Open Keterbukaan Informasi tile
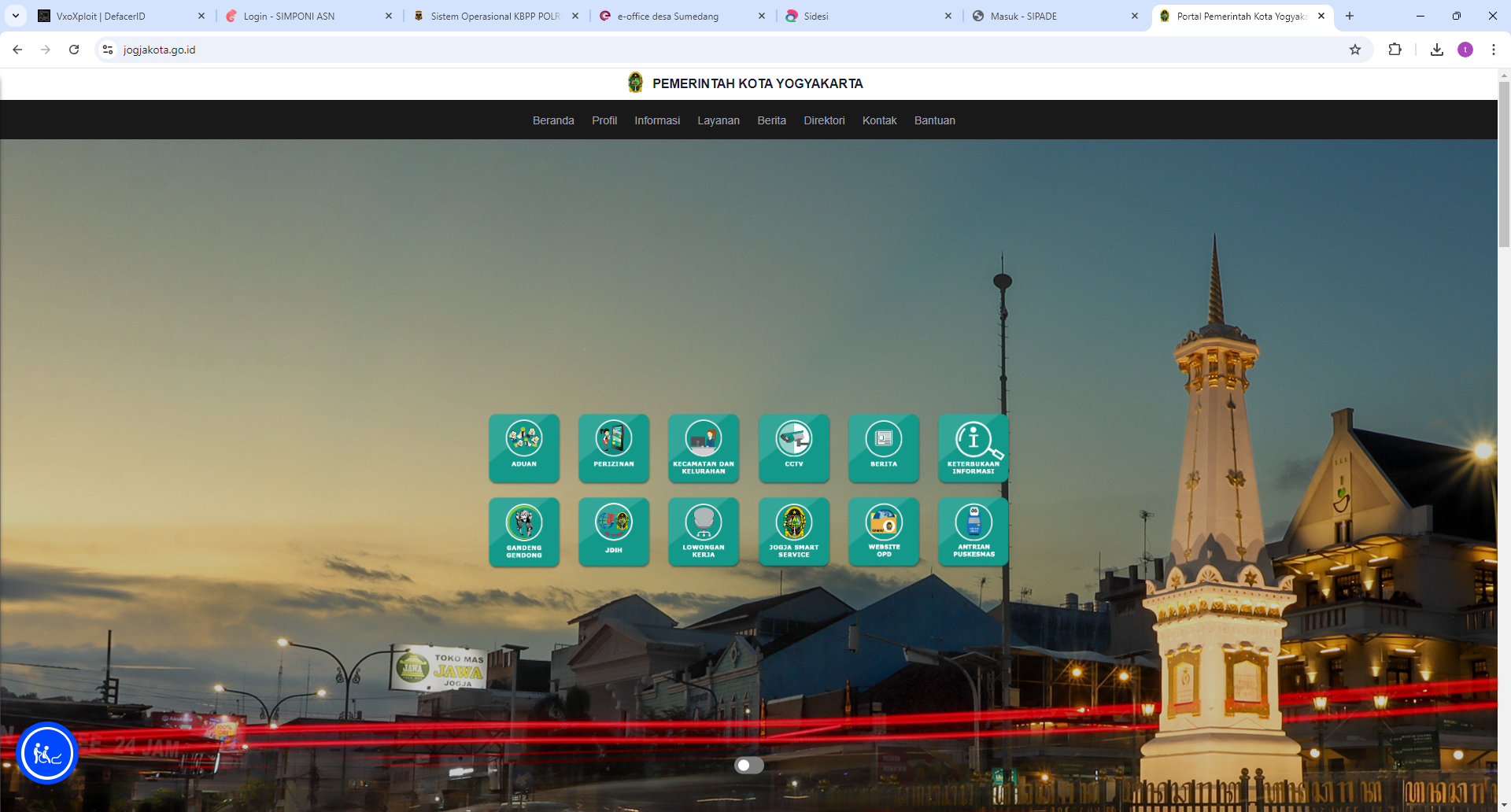 973,448
